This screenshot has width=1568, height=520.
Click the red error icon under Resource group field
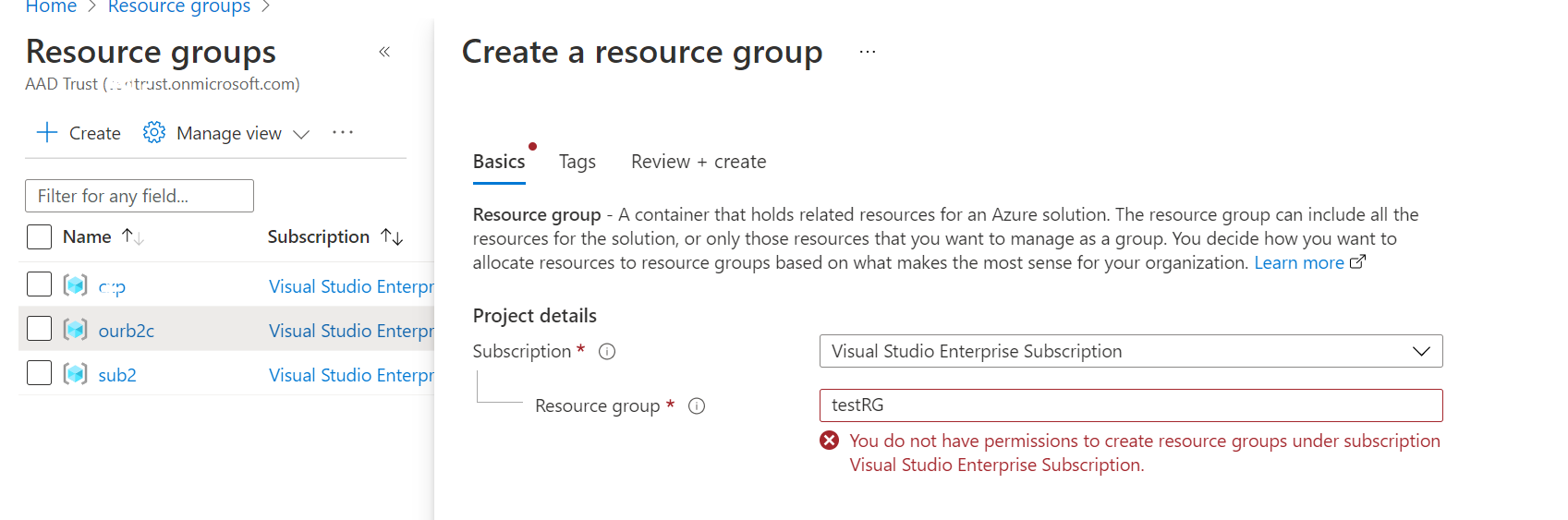click(830, 441)
